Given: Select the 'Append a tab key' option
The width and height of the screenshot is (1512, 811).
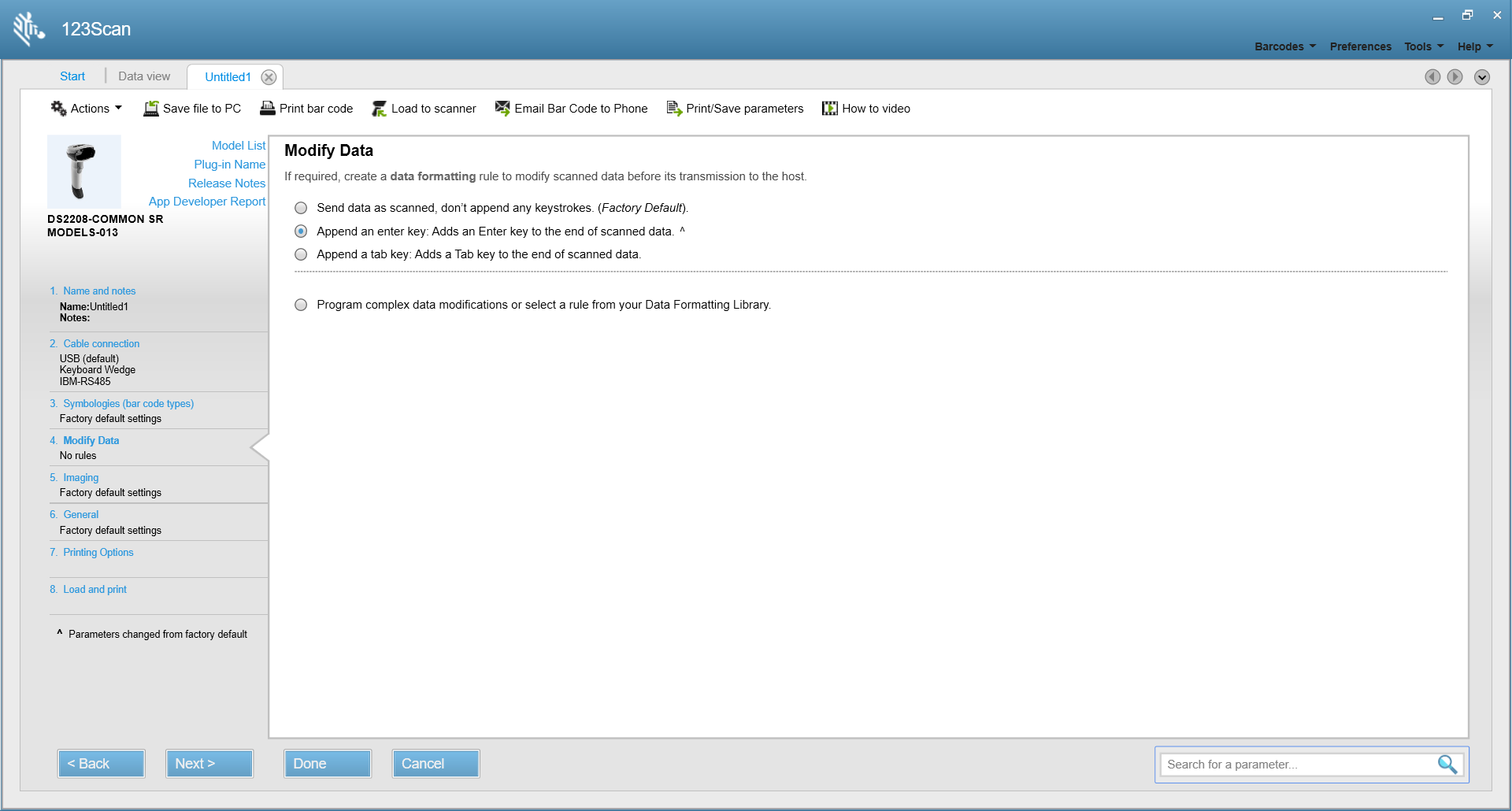Looking at the screenshot, I should (301, 254).
